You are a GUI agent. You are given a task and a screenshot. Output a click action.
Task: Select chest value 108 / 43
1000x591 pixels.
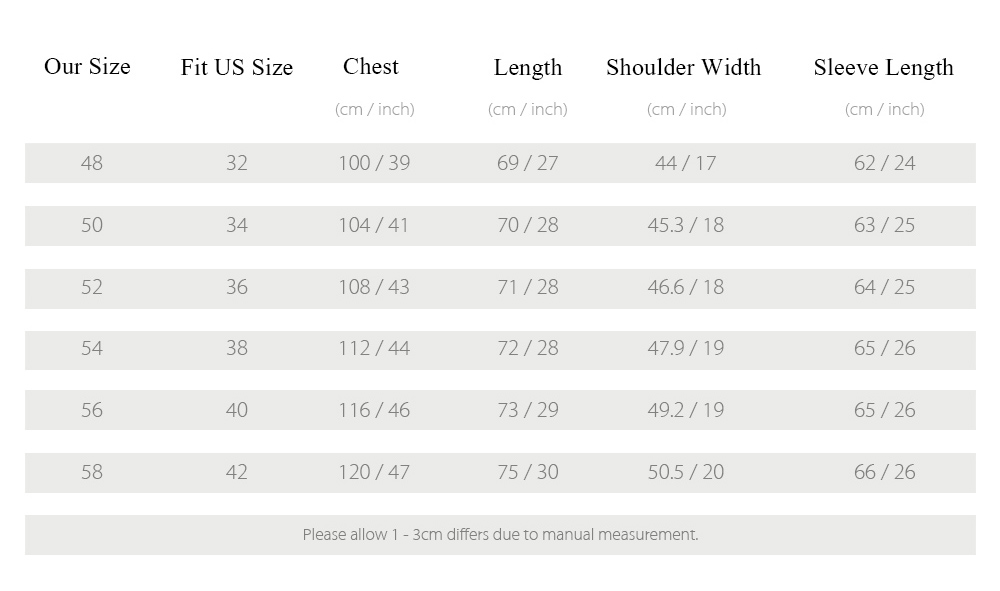374,287
